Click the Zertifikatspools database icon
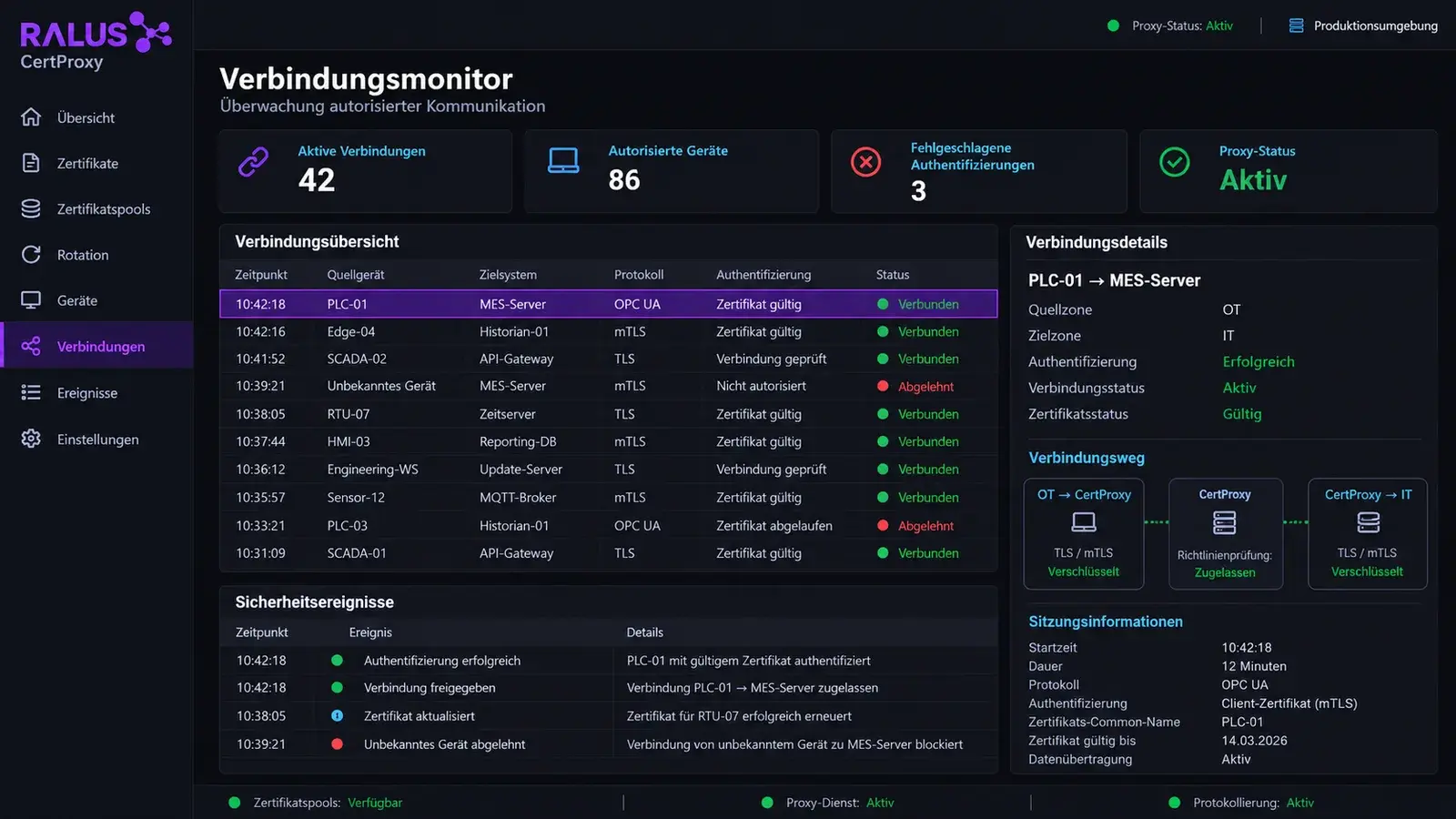Viewport: 1456px width, 819px height. (x=31, y=208)
